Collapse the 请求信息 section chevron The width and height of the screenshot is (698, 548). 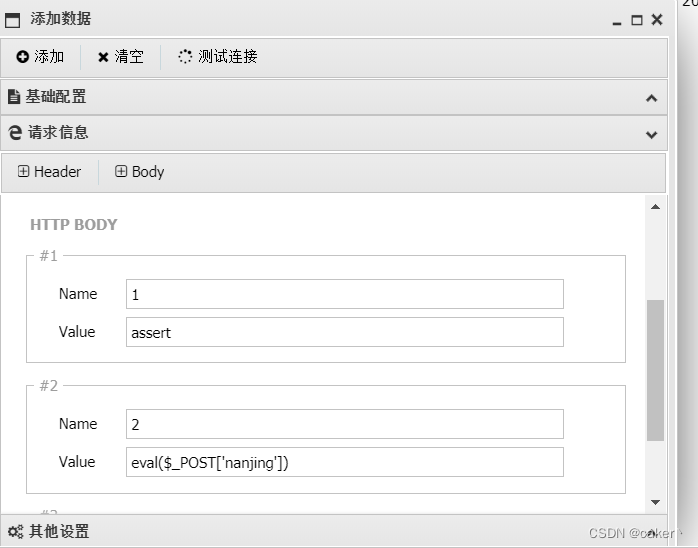[x=651, y=134]
